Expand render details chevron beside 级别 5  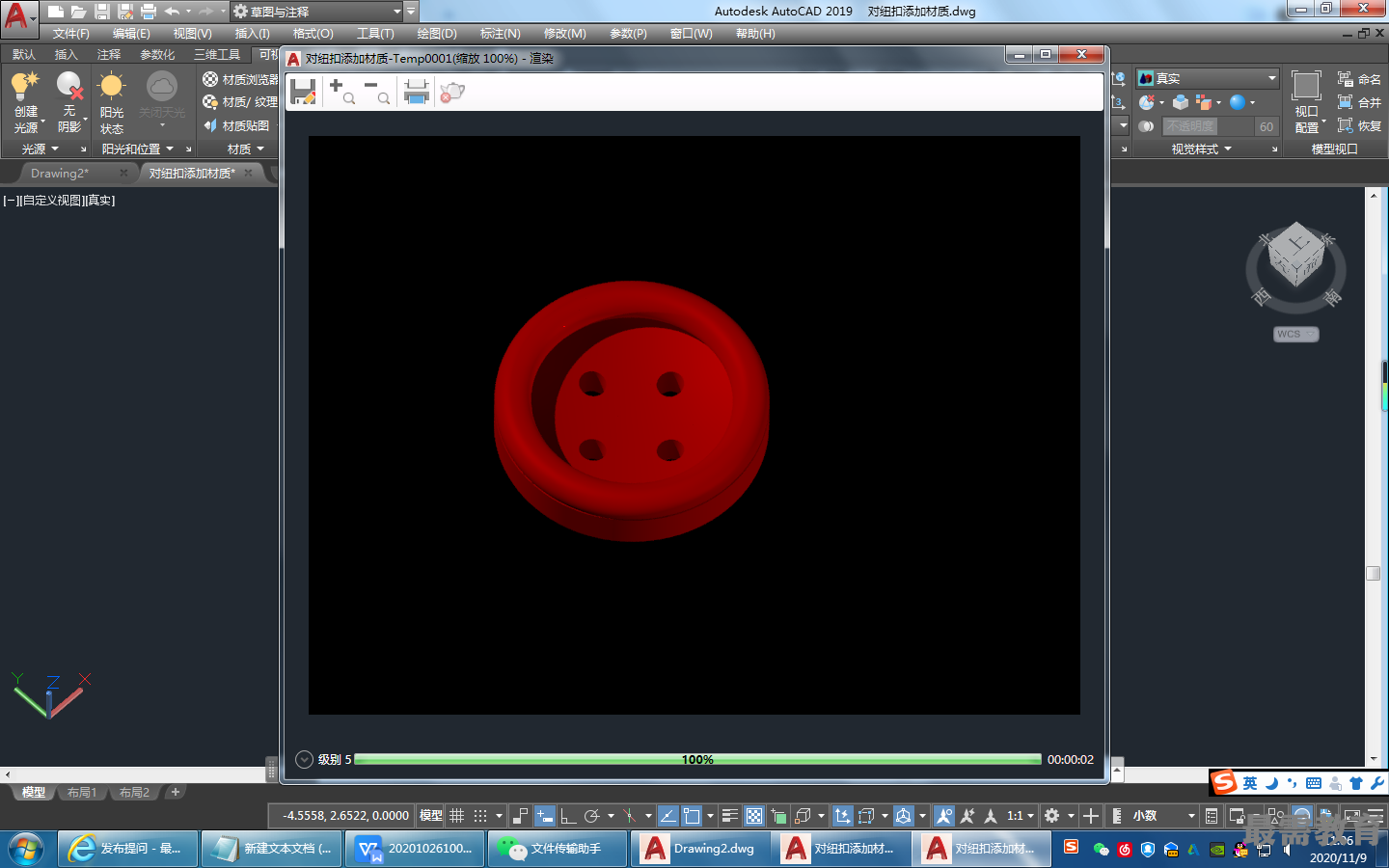304,759
